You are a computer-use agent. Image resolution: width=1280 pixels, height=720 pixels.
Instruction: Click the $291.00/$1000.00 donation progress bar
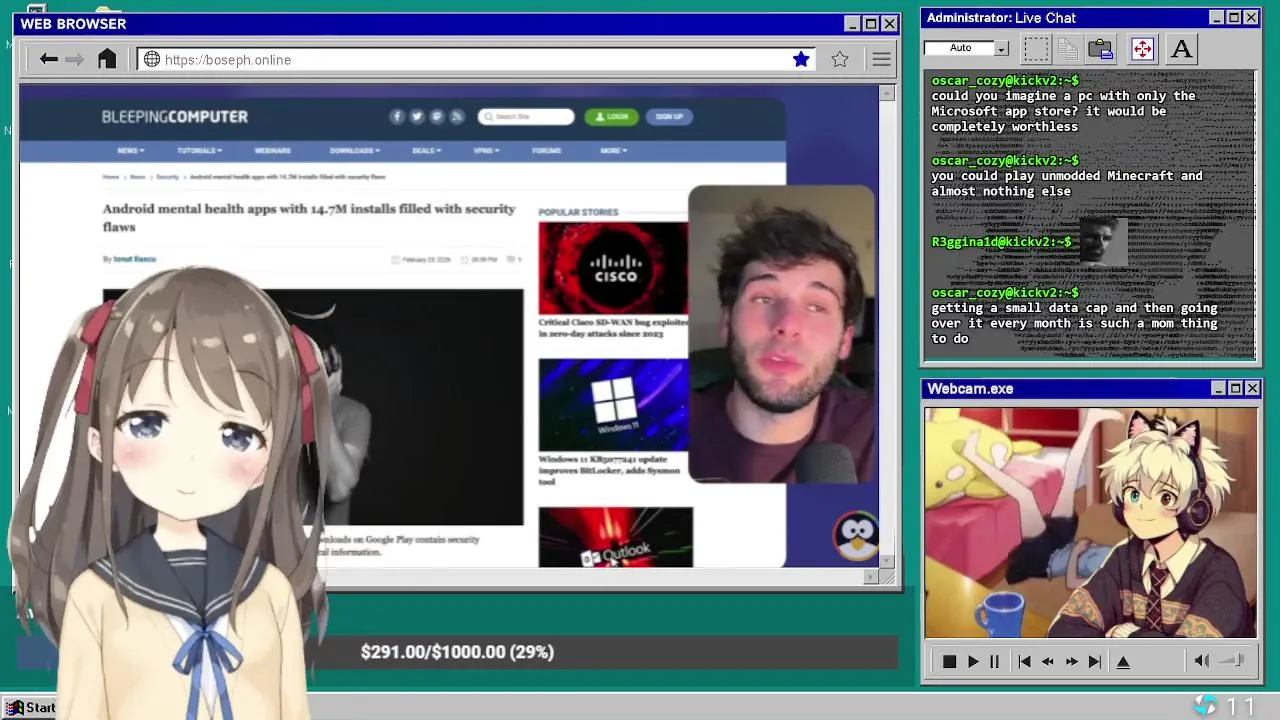pyautogui.click(x=457, y=652)
